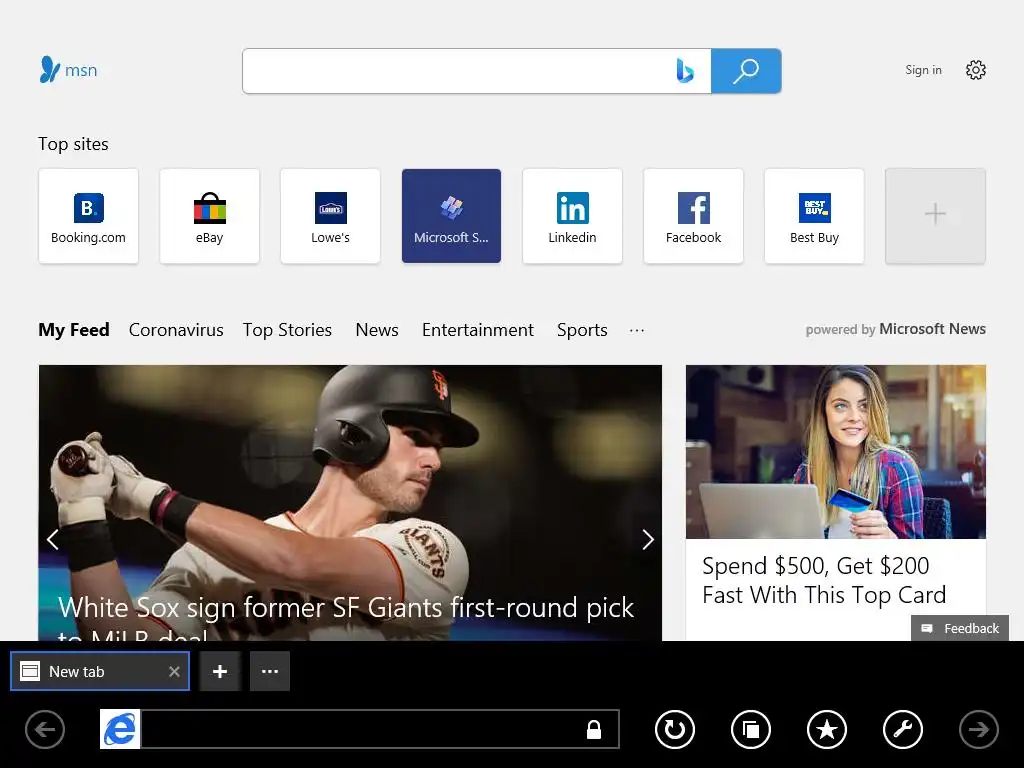Click the blue magnifier search button
The image size is (1024, 768).
tap(746, 71)
